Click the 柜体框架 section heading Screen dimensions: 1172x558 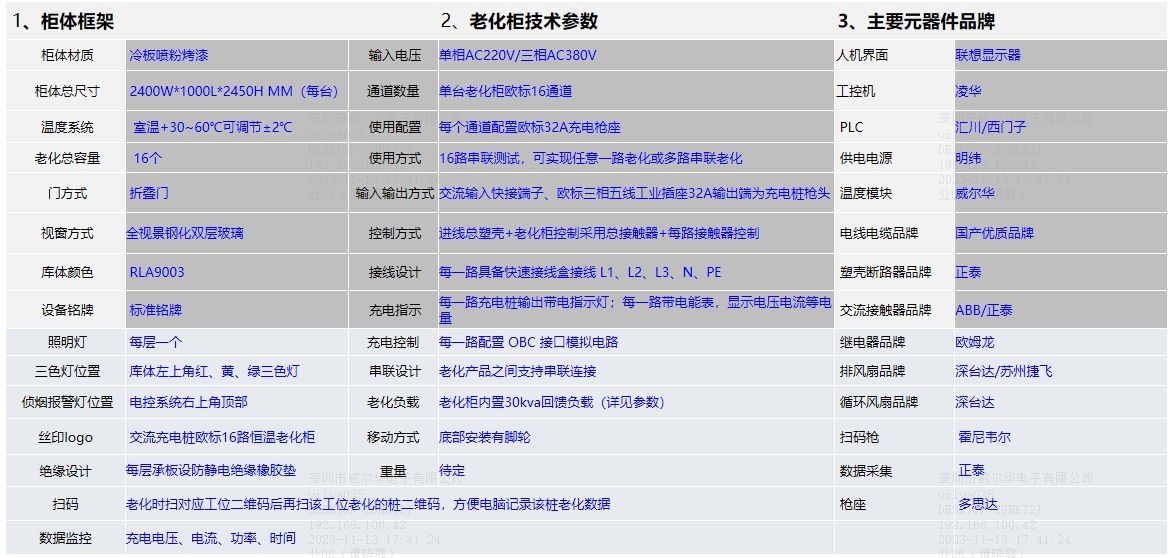tap(84, 21)
